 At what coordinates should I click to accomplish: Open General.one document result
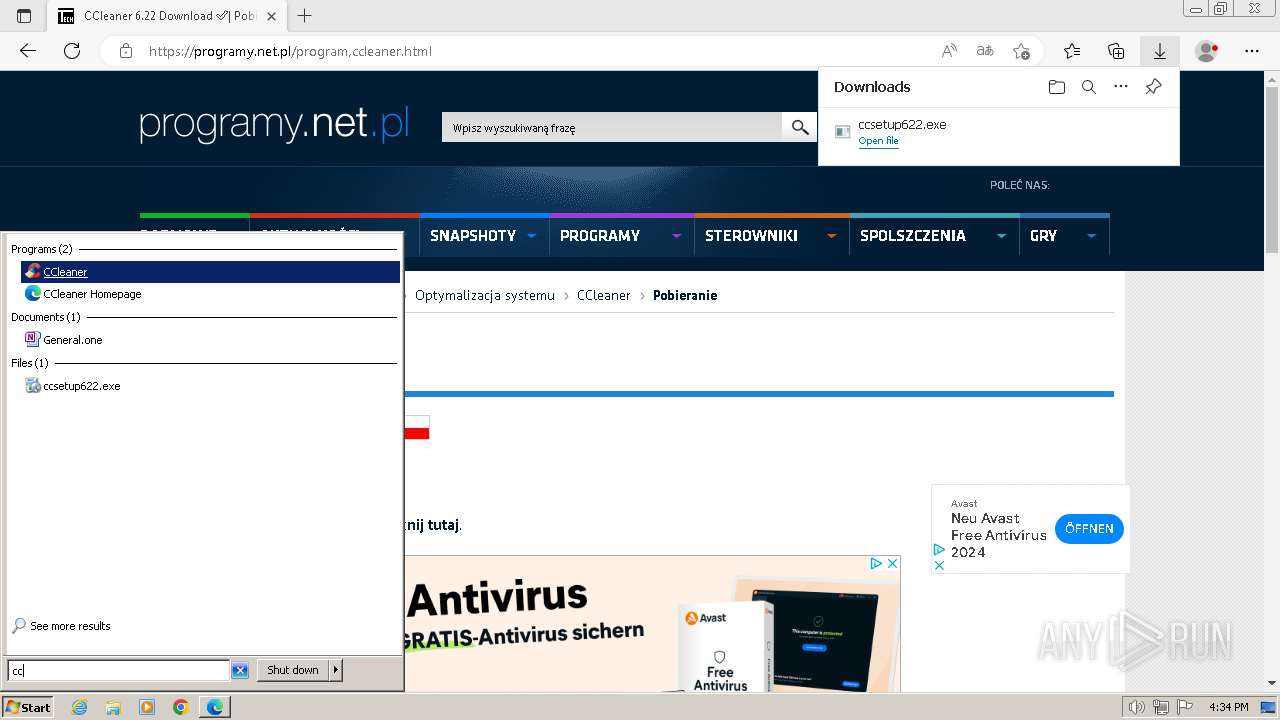pos(210,340)
